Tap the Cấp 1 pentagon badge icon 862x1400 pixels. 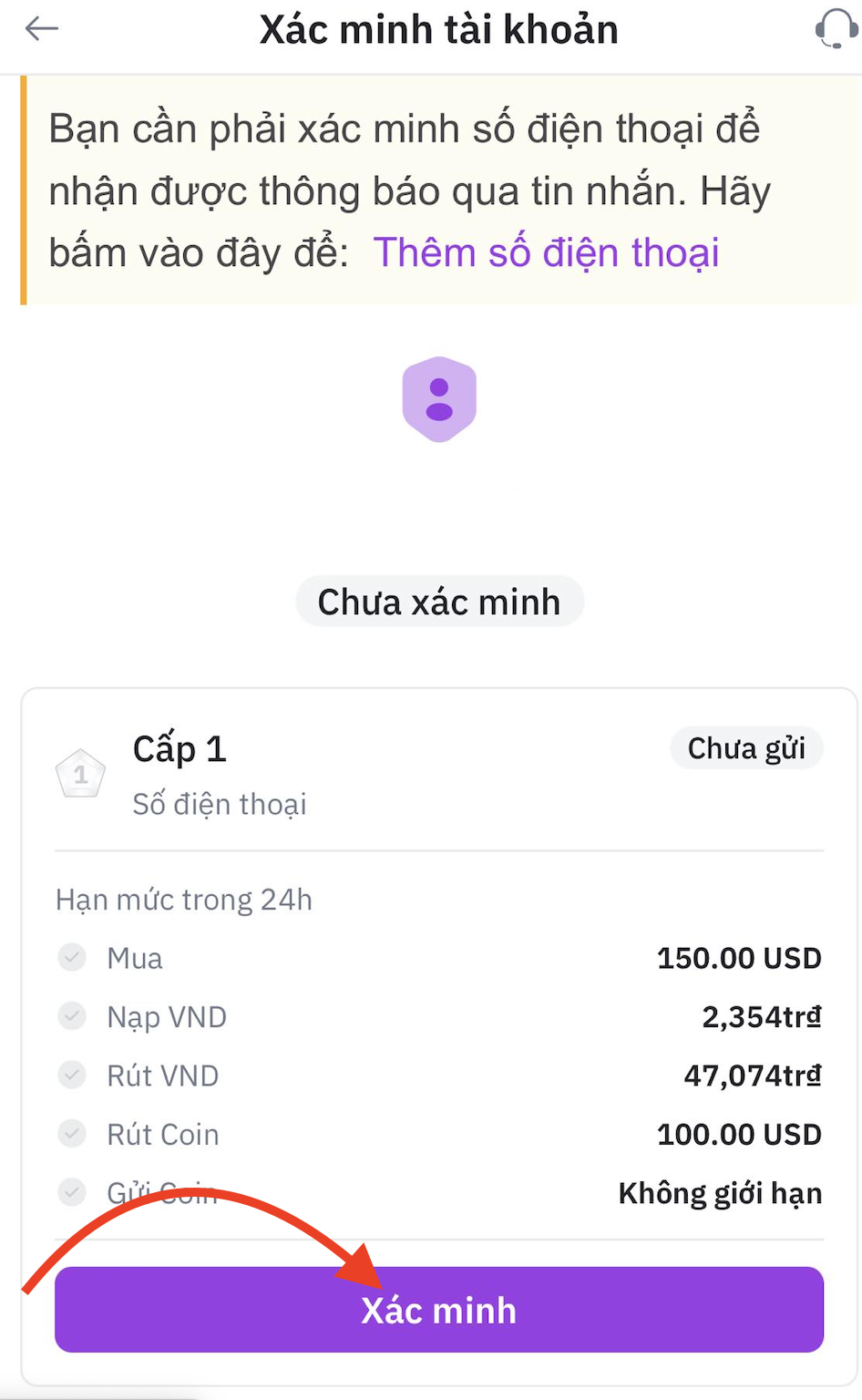(80, 775)
